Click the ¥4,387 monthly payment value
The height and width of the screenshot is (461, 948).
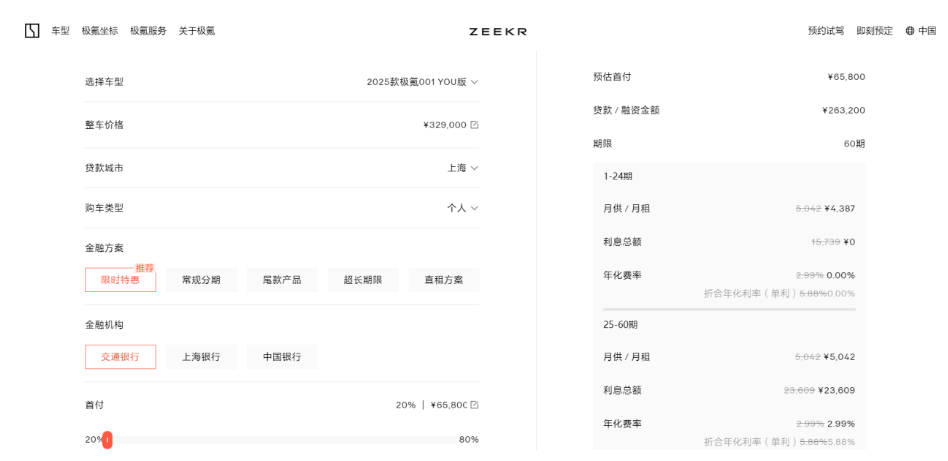[x=840, y=208]
